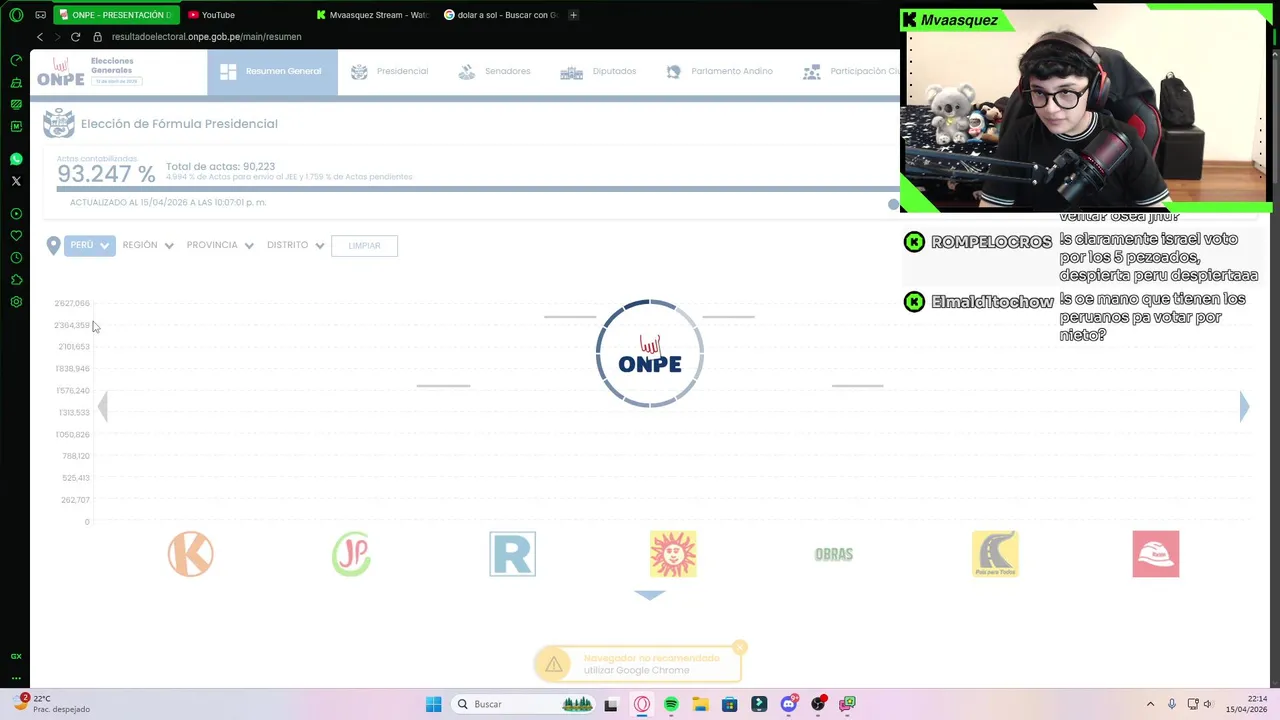The image size is (1280, 720).
Task: Switch to Resumen General tab
Action: click(272, 72)
